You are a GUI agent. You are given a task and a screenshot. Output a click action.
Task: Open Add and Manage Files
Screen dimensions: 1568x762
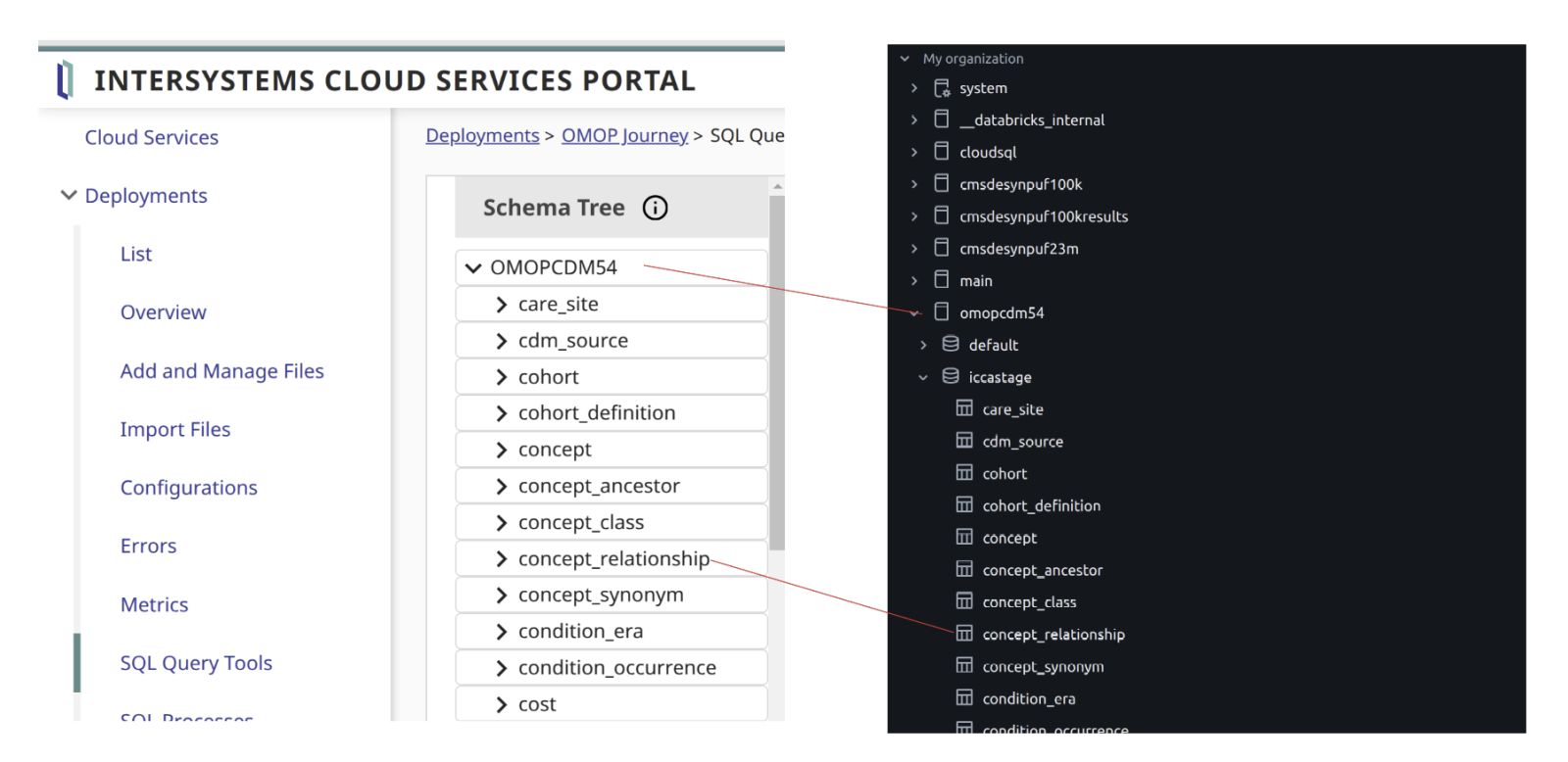(222, 371)
